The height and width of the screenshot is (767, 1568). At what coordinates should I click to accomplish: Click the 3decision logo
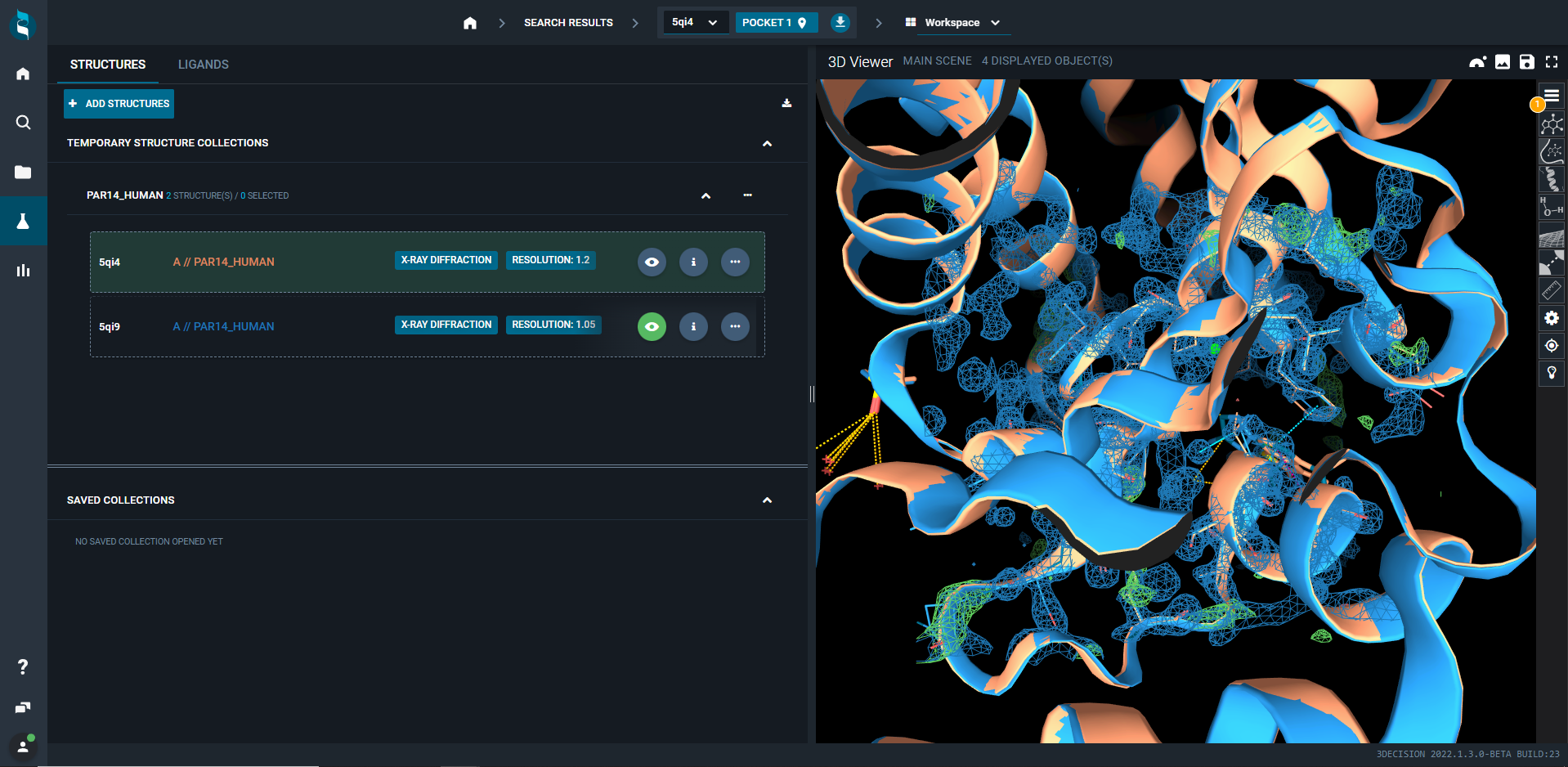(x=23, y=25)
